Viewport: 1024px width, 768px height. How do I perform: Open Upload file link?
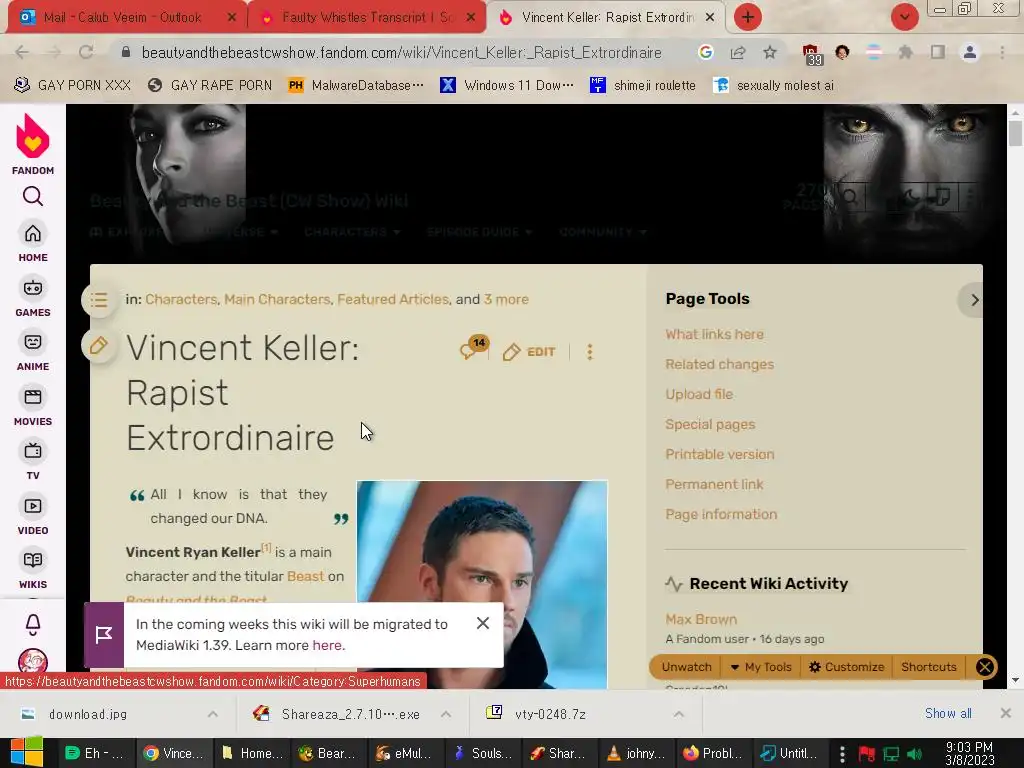[x=699, y=394]
